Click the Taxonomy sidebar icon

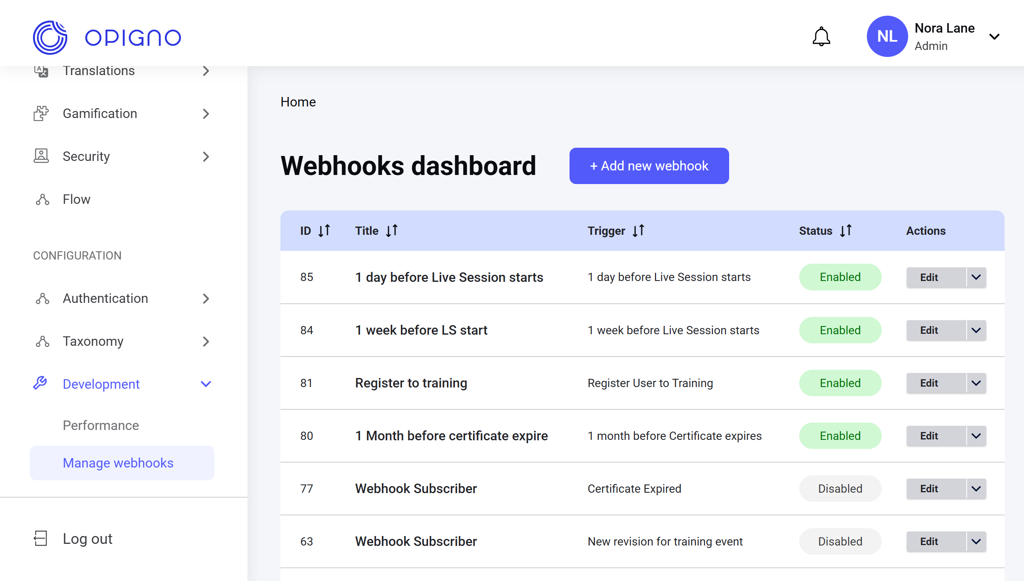(42, 341)
